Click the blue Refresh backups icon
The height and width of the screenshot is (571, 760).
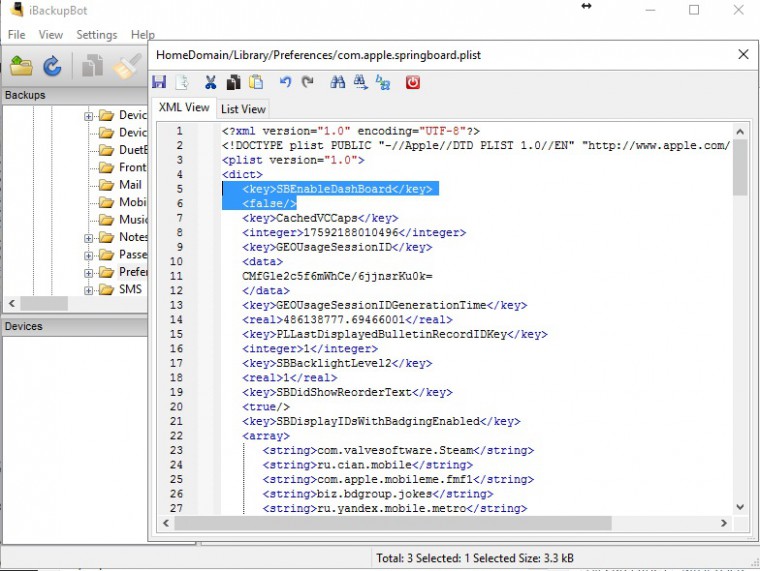tap(52, 67)
